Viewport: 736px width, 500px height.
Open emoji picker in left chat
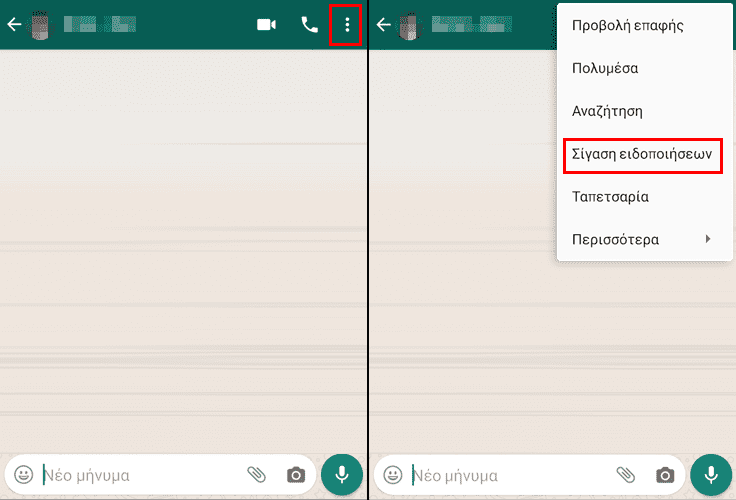(x=23, y=475)
